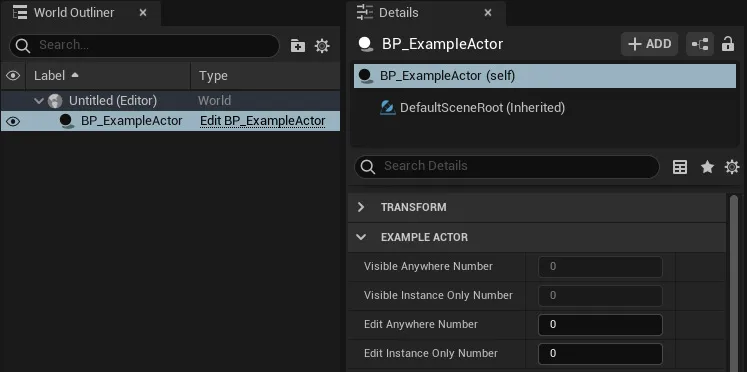Click the Blueprint/add script icon beside ADD
The width and height of the screenshot is (747, 372).
(x=700, y=44)
